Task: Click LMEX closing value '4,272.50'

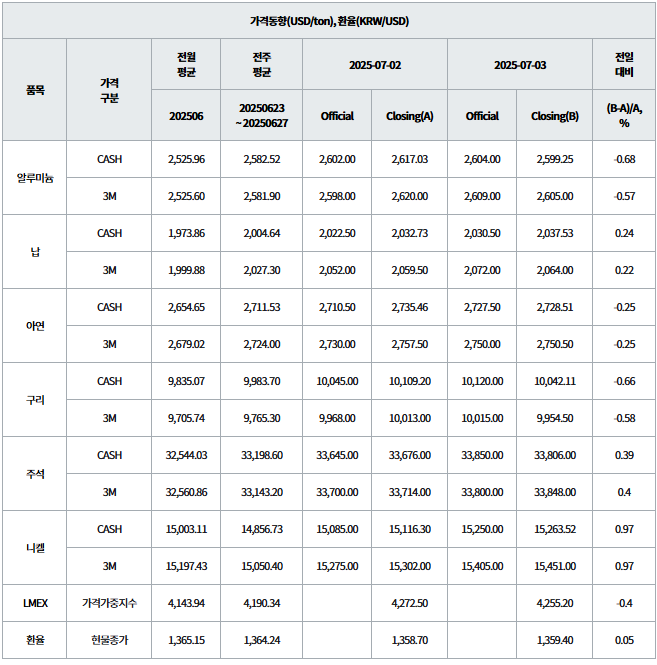Action: click(x=409, y=603)
